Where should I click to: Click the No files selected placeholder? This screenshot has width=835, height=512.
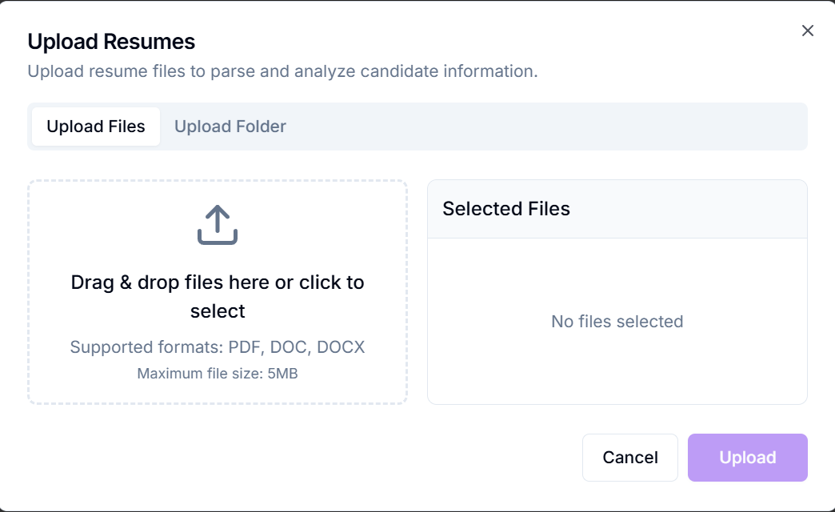point(617,322)
